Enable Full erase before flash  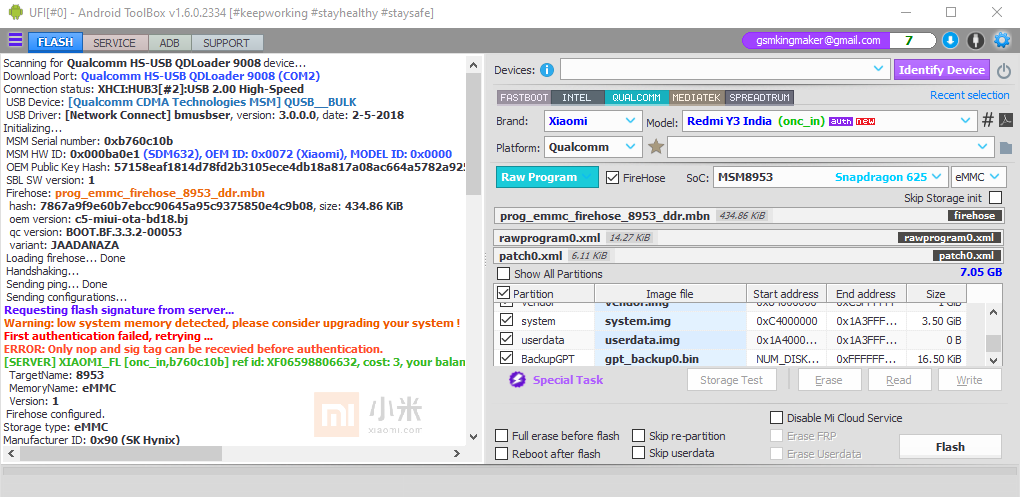click(502, 436)
